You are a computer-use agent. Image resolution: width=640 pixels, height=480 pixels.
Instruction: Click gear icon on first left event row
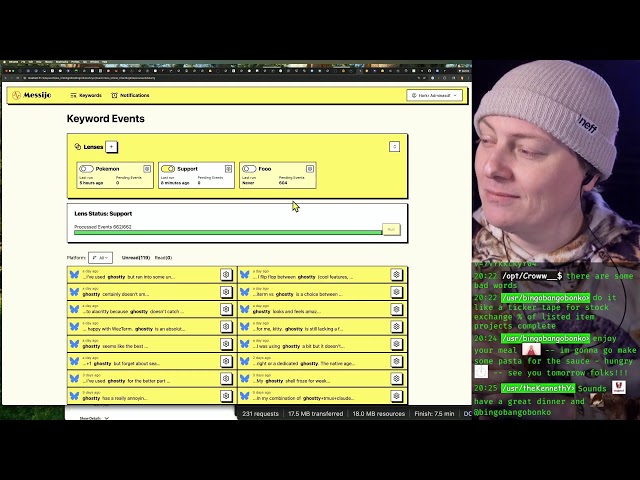point(226,275)
